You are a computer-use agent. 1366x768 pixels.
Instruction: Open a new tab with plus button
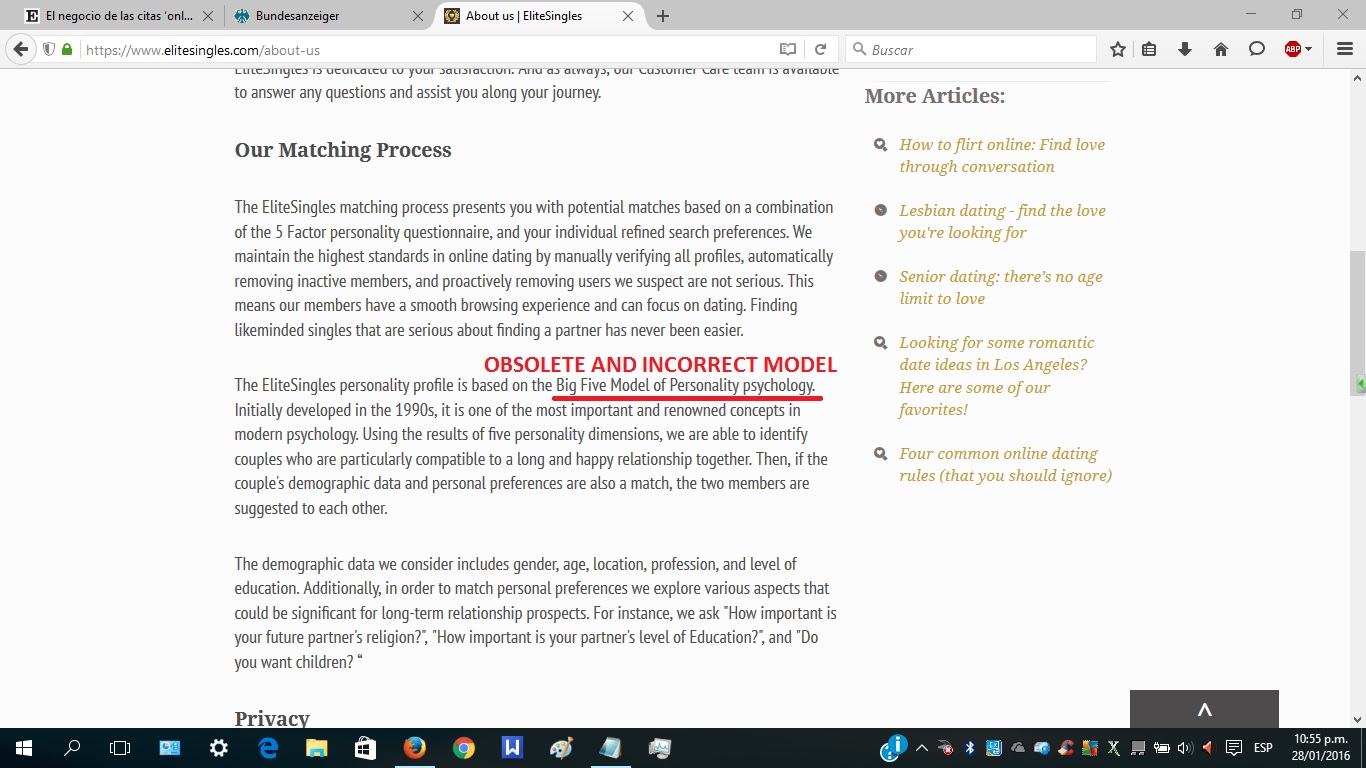point(663,16)
